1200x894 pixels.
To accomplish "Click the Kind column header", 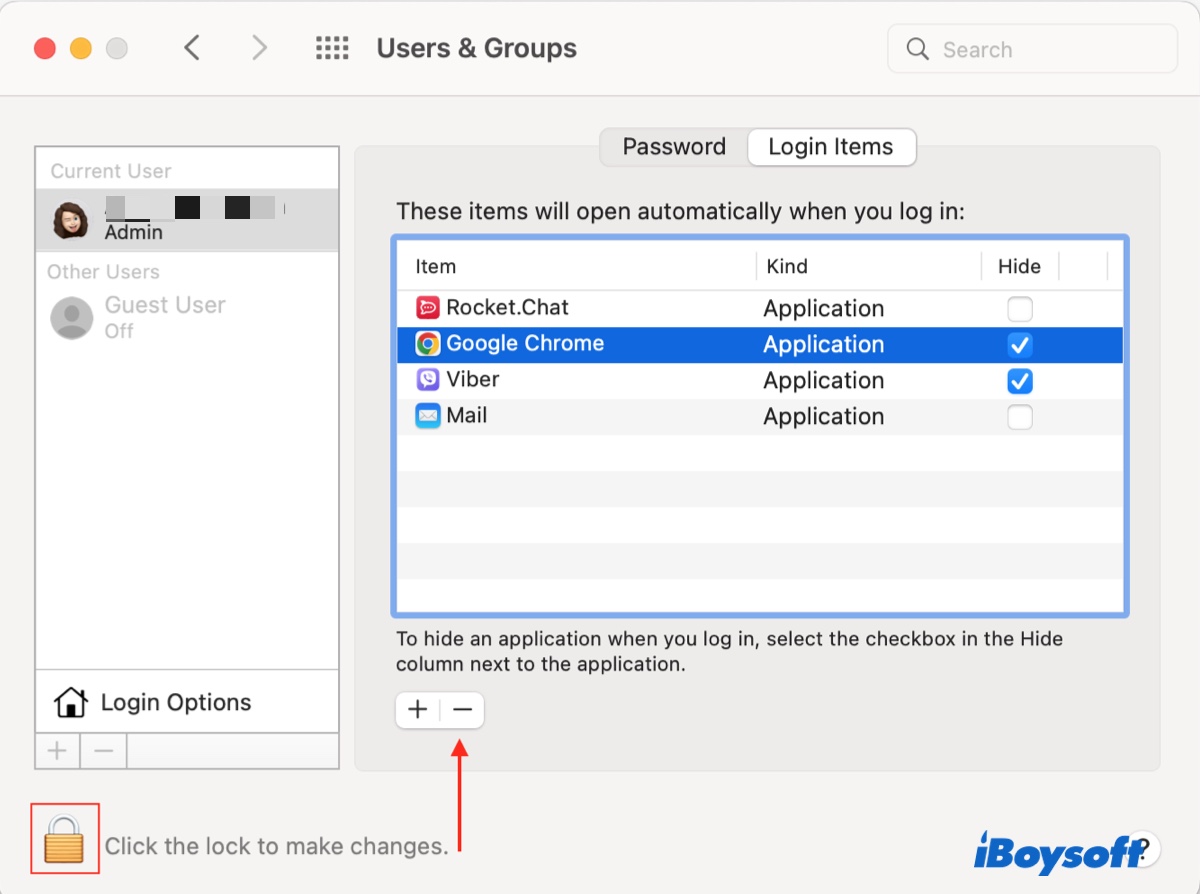I will pyautogui.click(x=787, y=266).
